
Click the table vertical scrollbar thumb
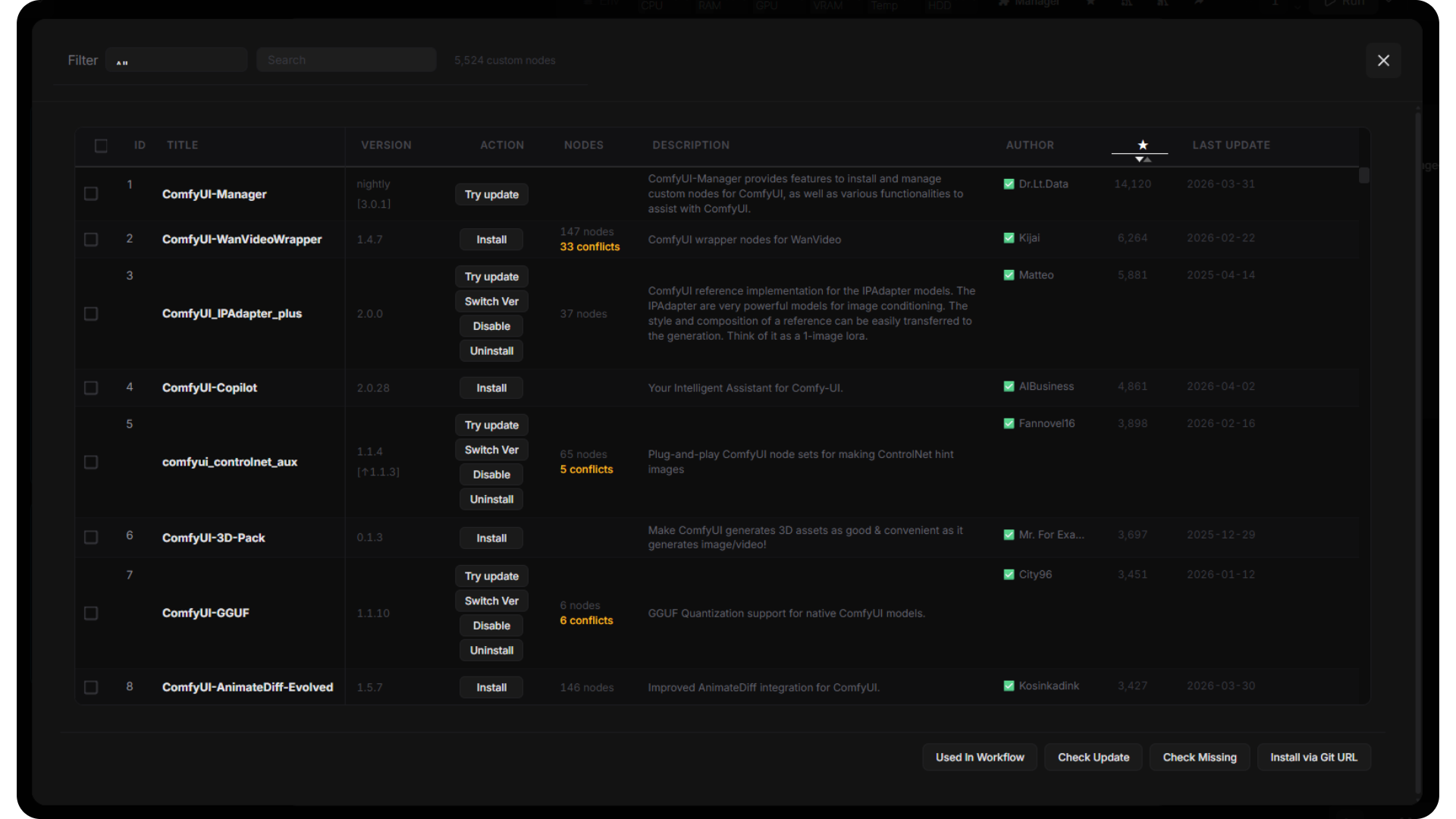pyautogui.click(x=1363, y=175)
